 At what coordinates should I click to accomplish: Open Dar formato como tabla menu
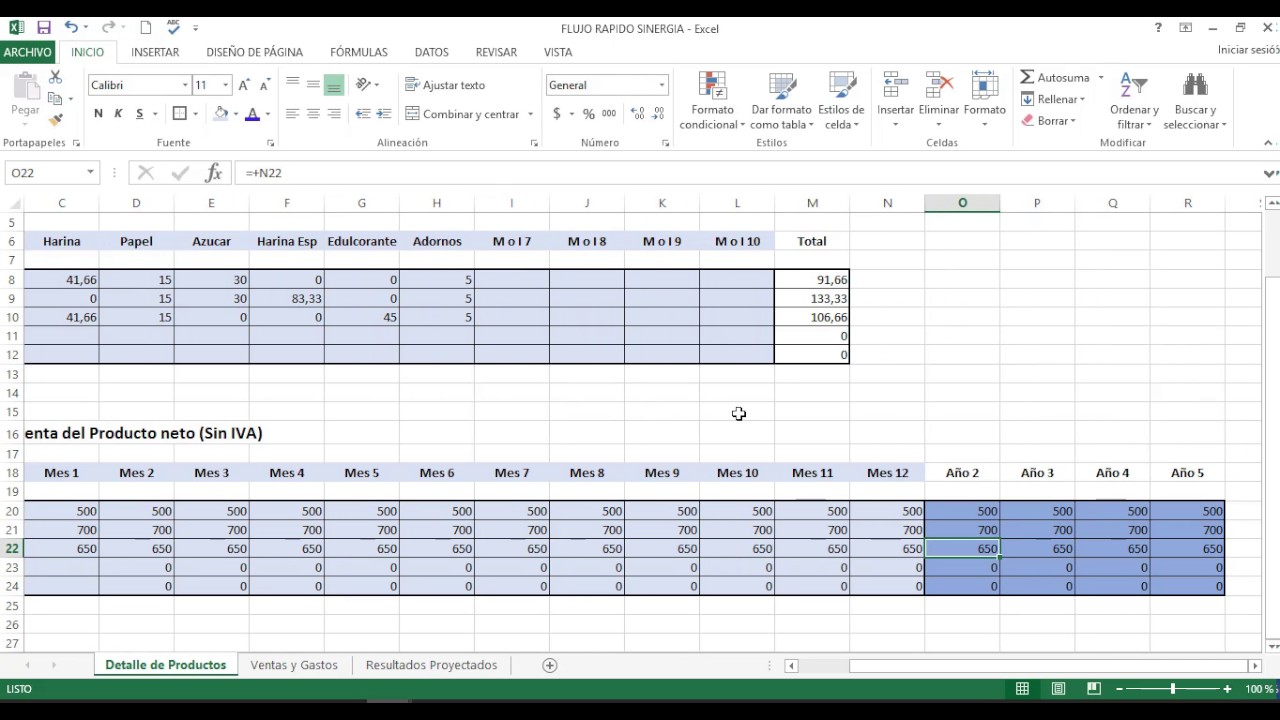[781, 101]
